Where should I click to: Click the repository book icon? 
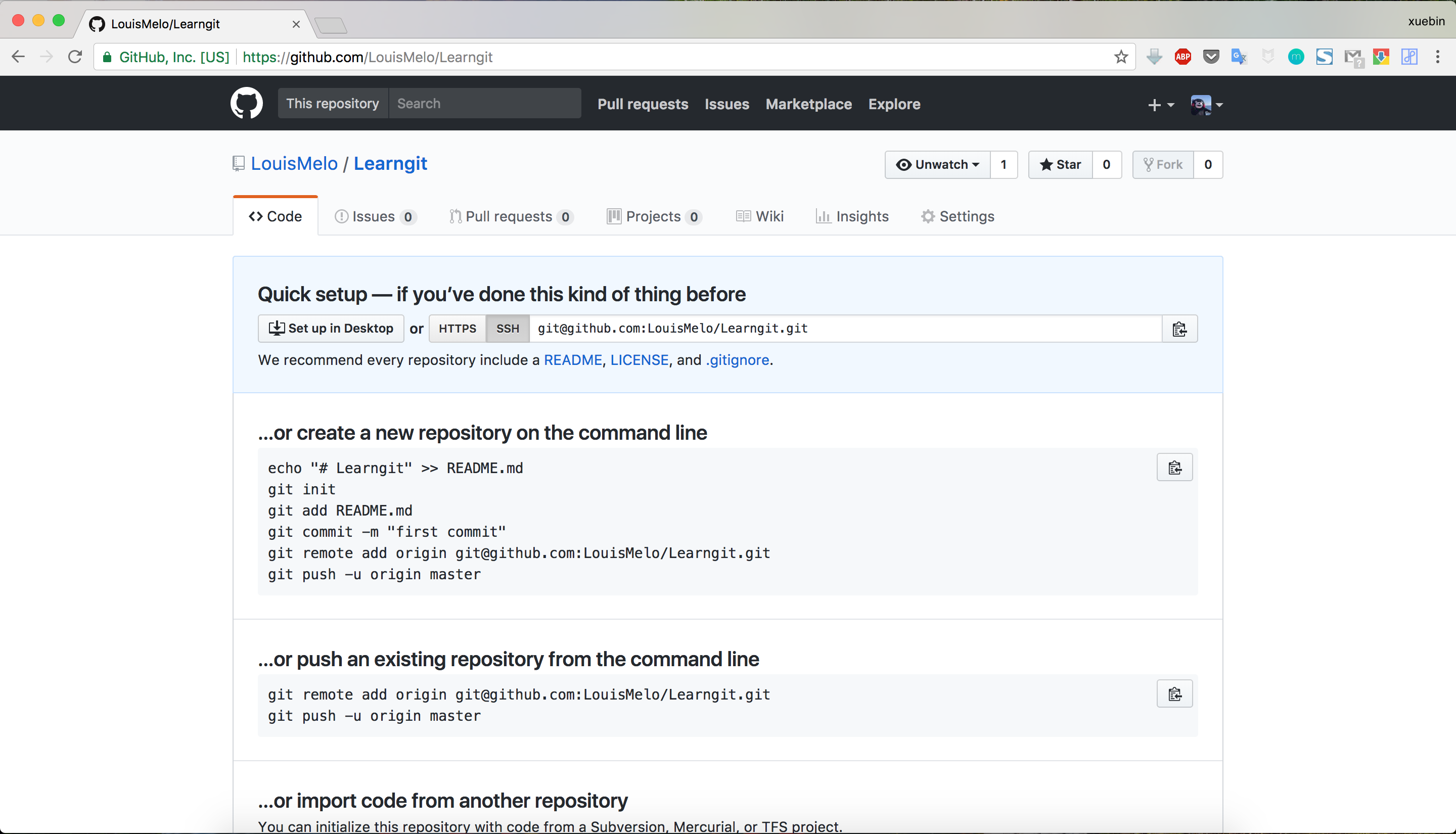pyautogui.click(x=238, y=164)
